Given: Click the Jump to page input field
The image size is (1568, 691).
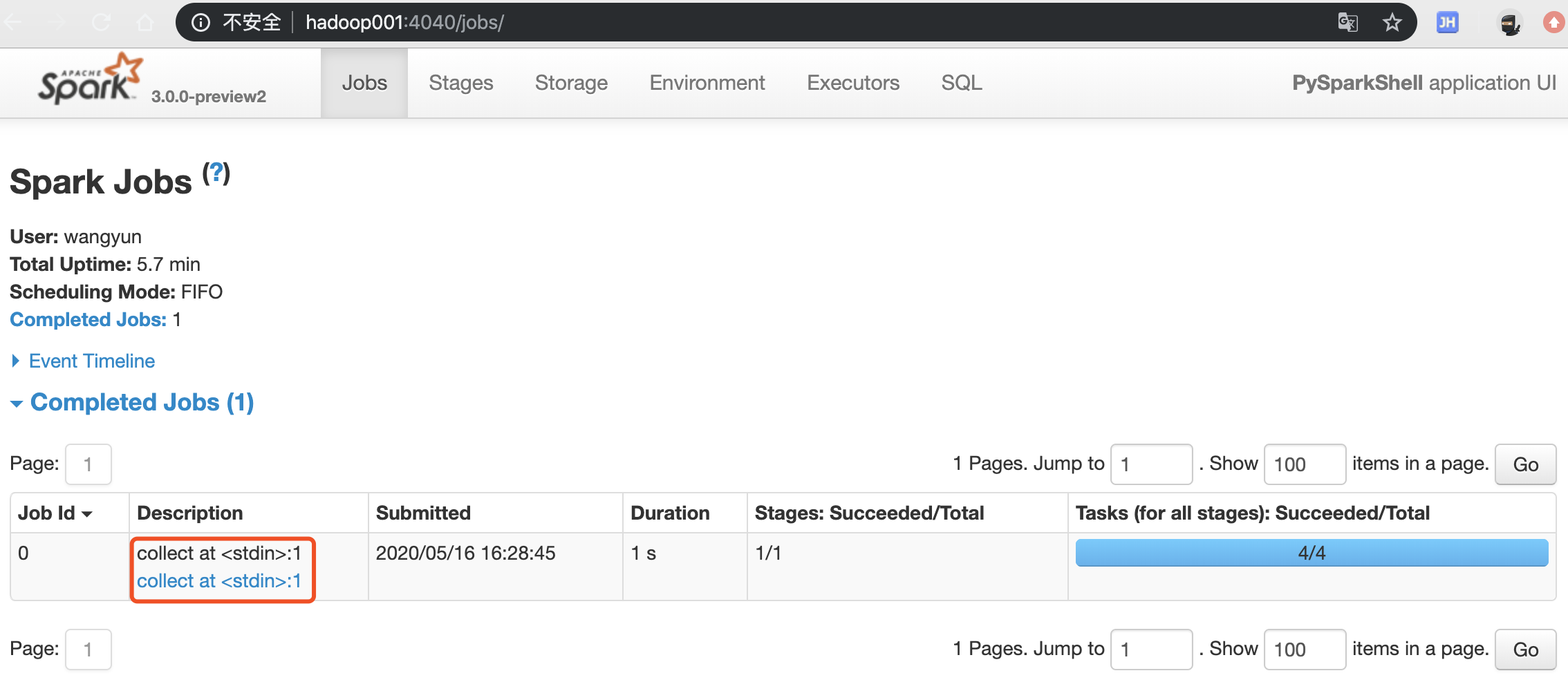Looking at the screenshot, I should 1151,464.
